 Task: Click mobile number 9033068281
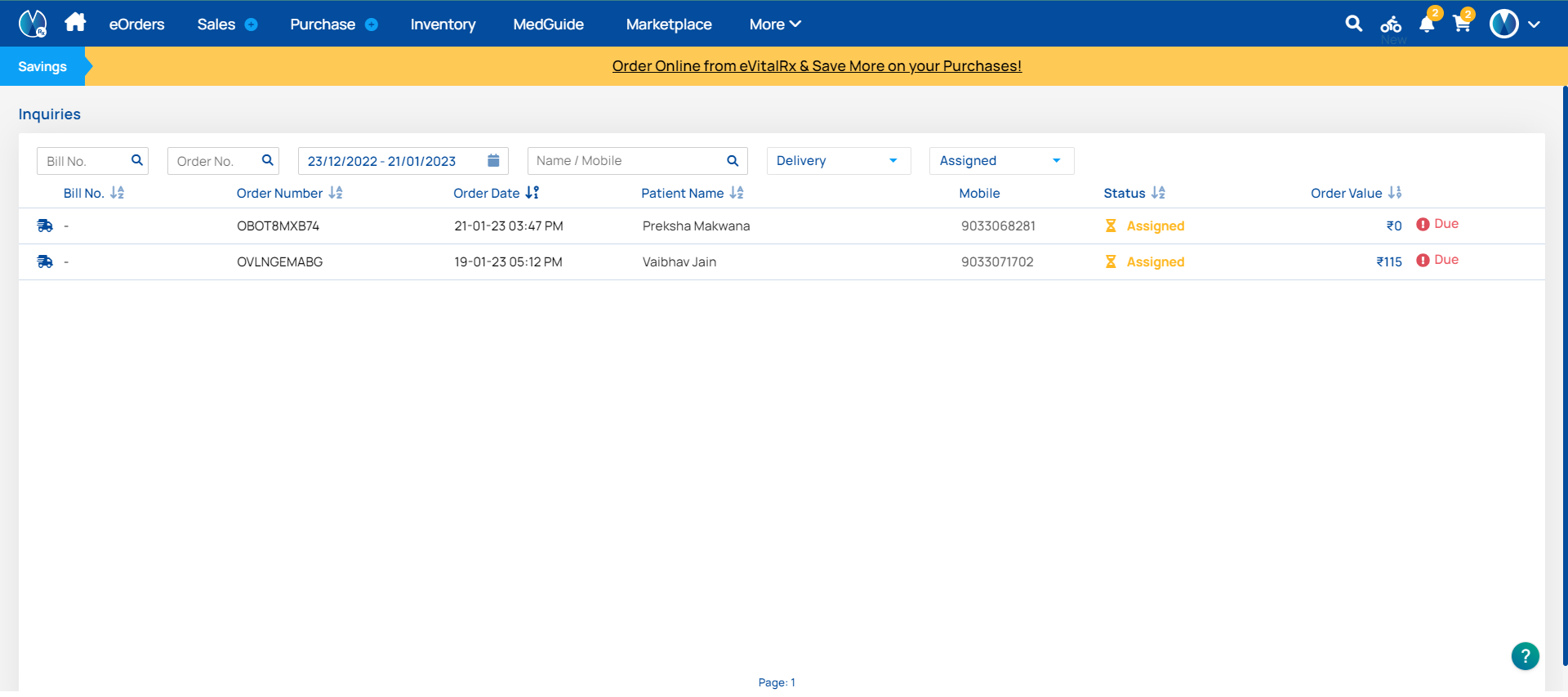click(998, 226)
